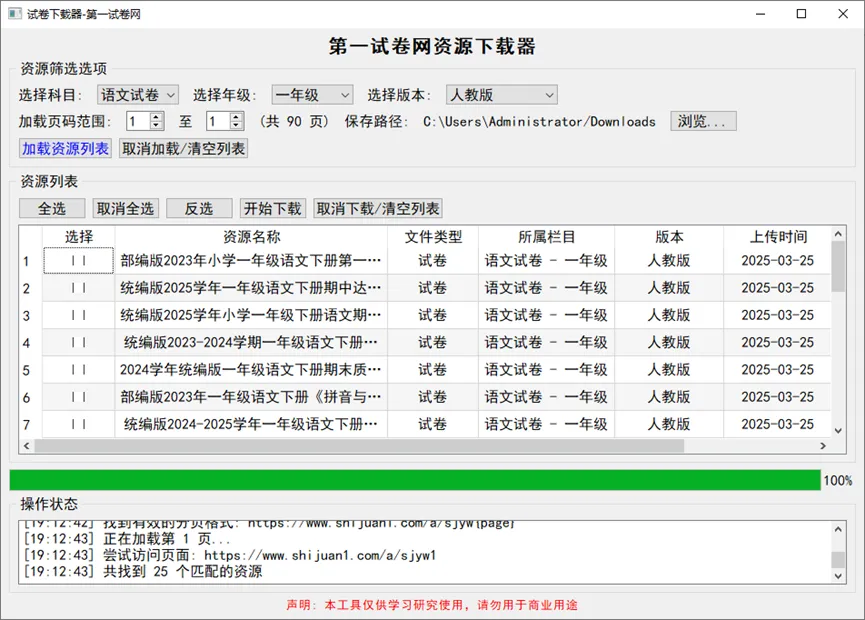Toggle the selection checkbox in row 6
This screenshot has height=620, width=865.
[x=78, y=397]
